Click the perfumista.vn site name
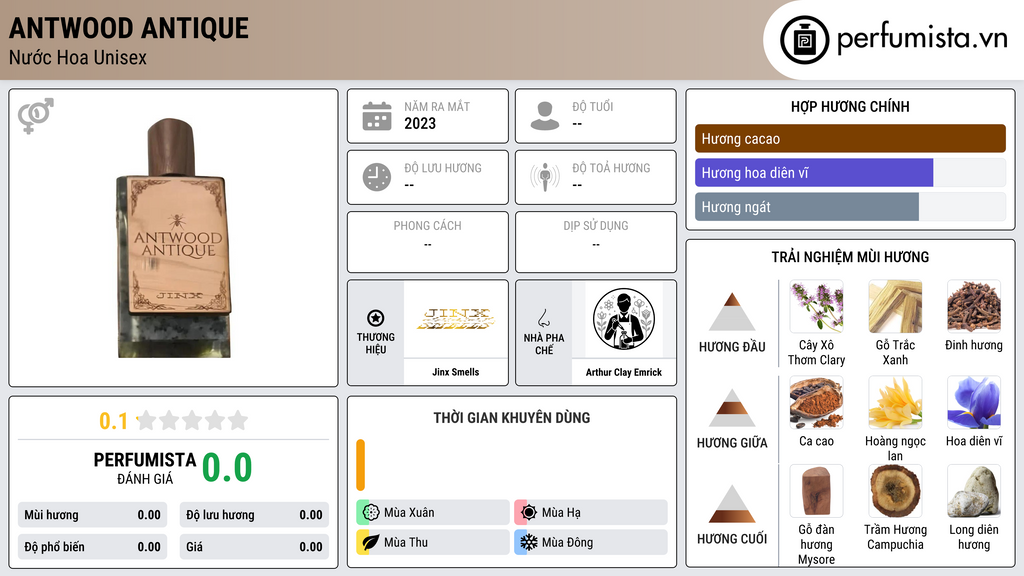The height and width of the screenshot is (576, 1024). pyautogui.click(x=922, y=39)
